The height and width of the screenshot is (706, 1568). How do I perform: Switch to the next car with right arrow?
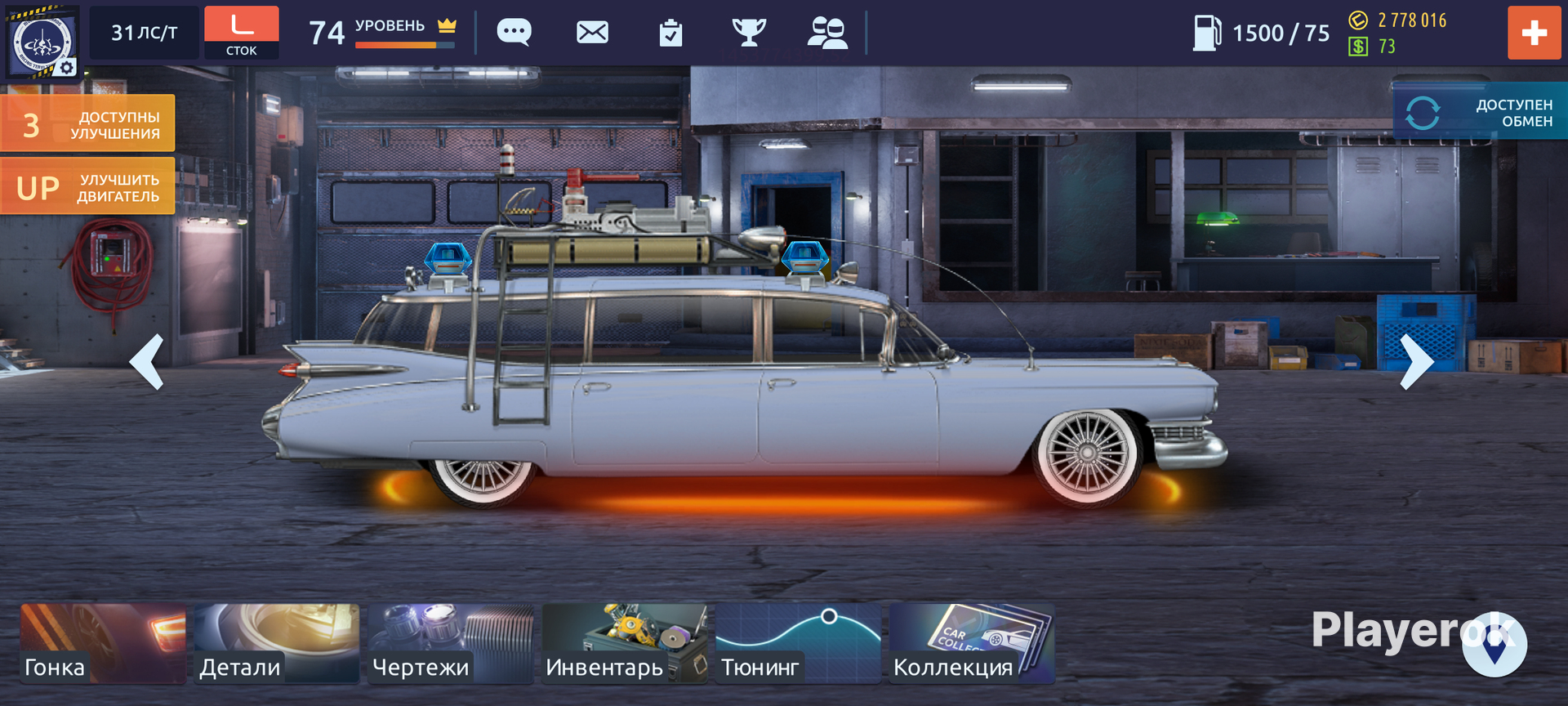(1417, 361)
